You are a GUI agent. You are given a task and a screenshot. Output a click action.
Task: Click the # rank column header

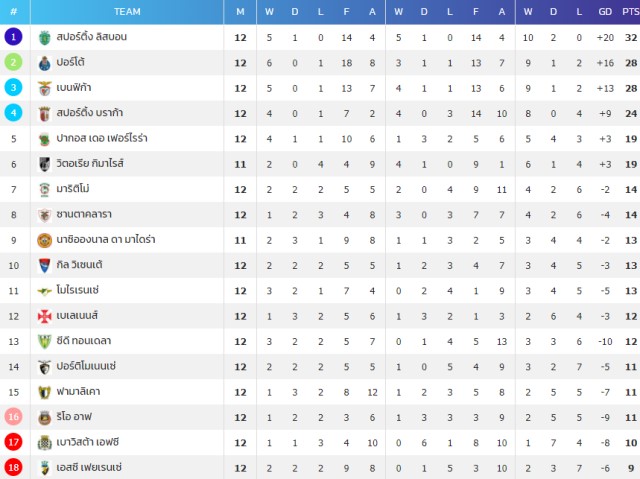(x=13, y=12)
